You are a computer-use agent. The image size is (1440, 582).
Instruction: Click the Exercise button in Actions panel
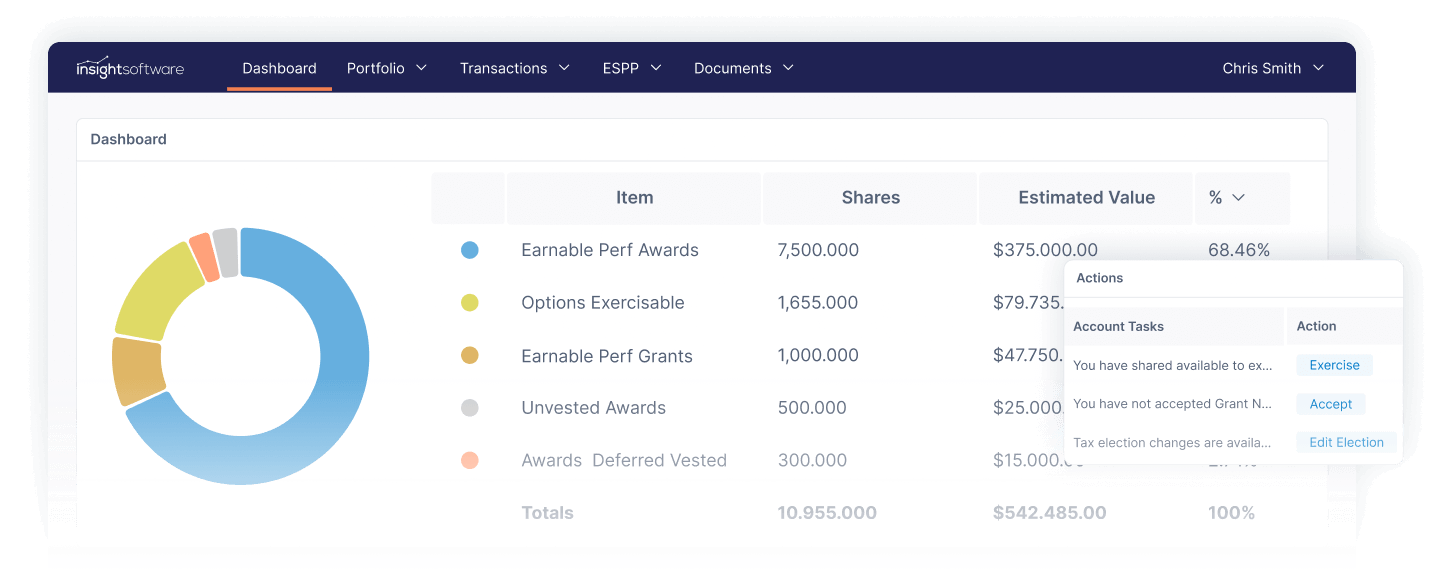1334,365
